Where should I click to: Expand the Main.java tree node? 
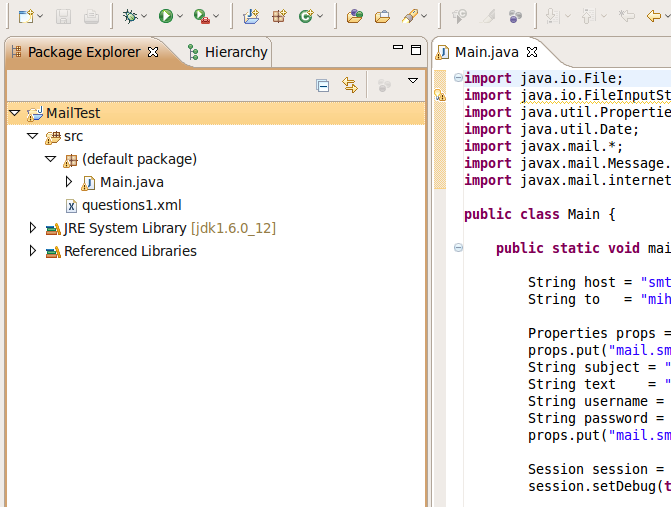point(68,182)
